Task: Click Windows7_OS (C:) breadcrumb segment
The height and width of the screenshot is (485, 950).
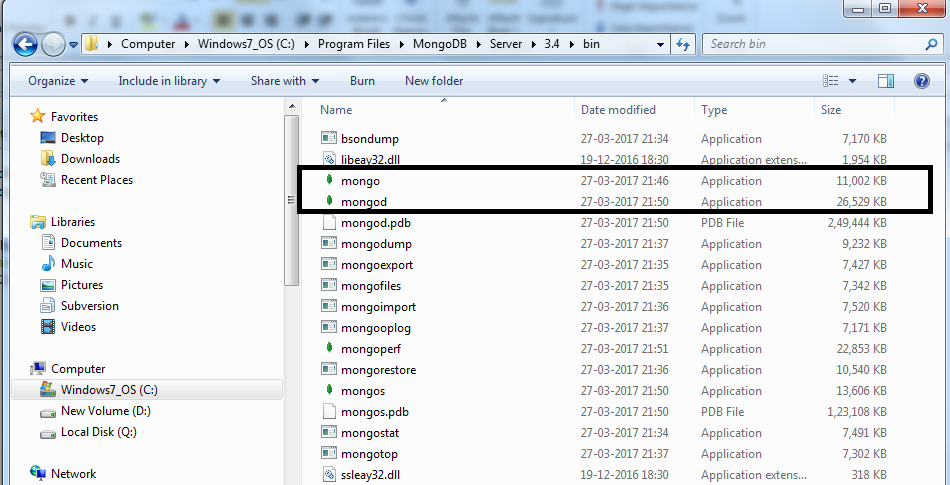Action: pos(246,44)
